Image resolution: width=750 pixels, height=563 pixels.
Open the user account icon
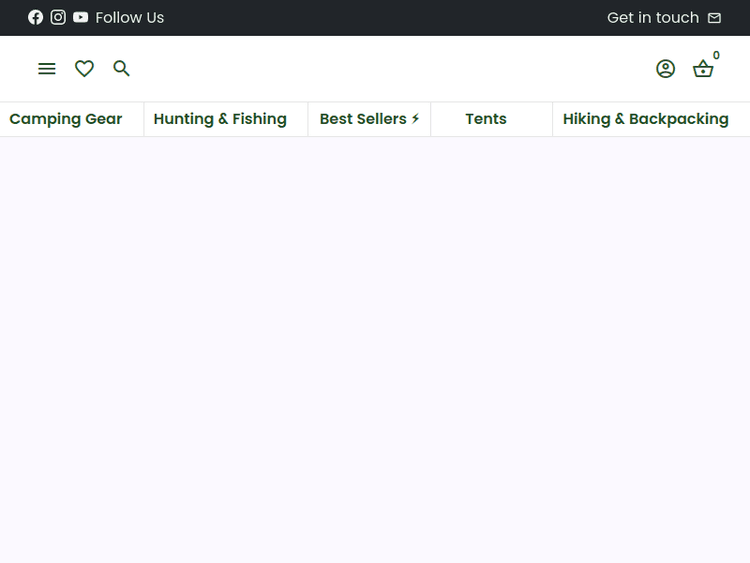665,68
